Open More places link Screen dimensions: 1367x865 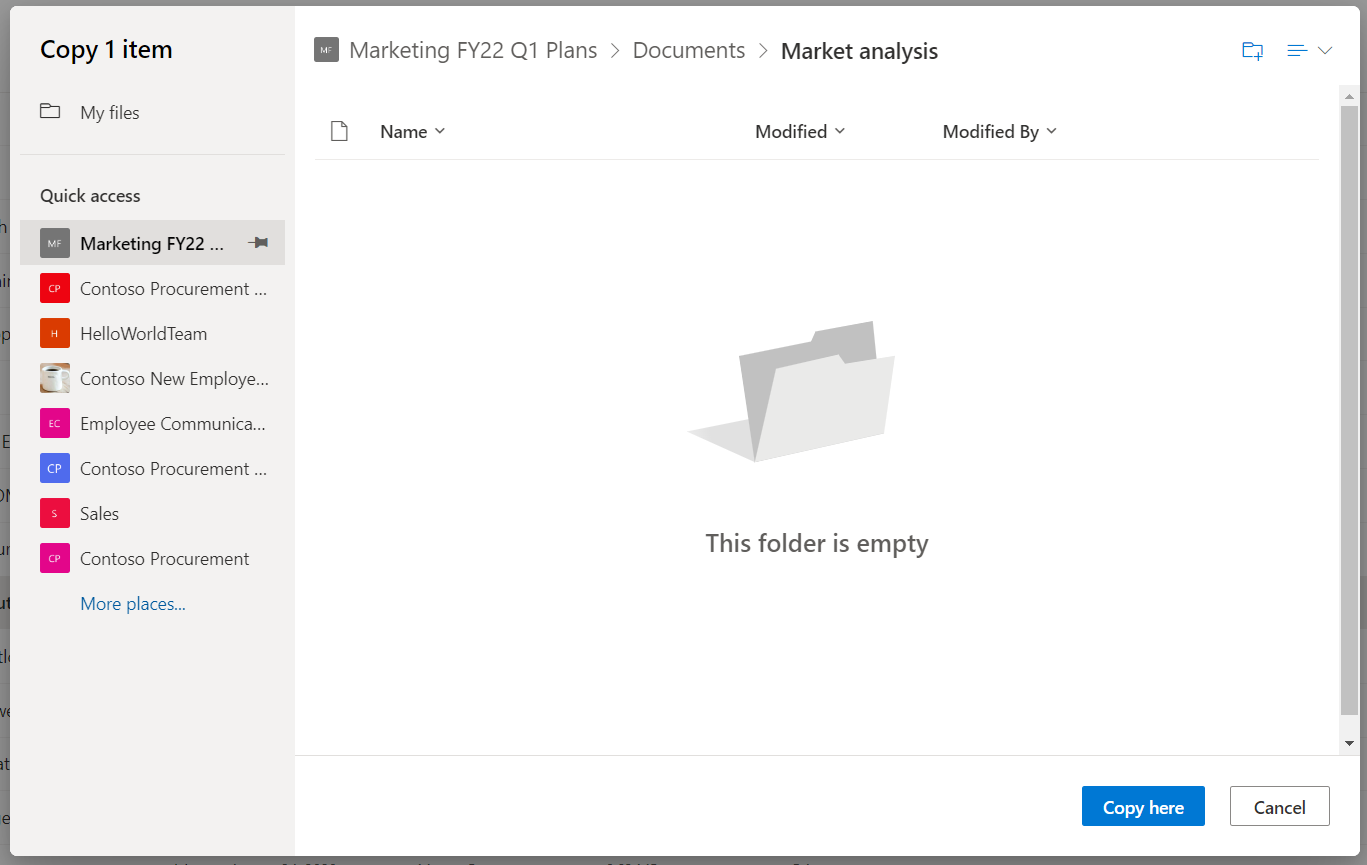coord(133,604)
